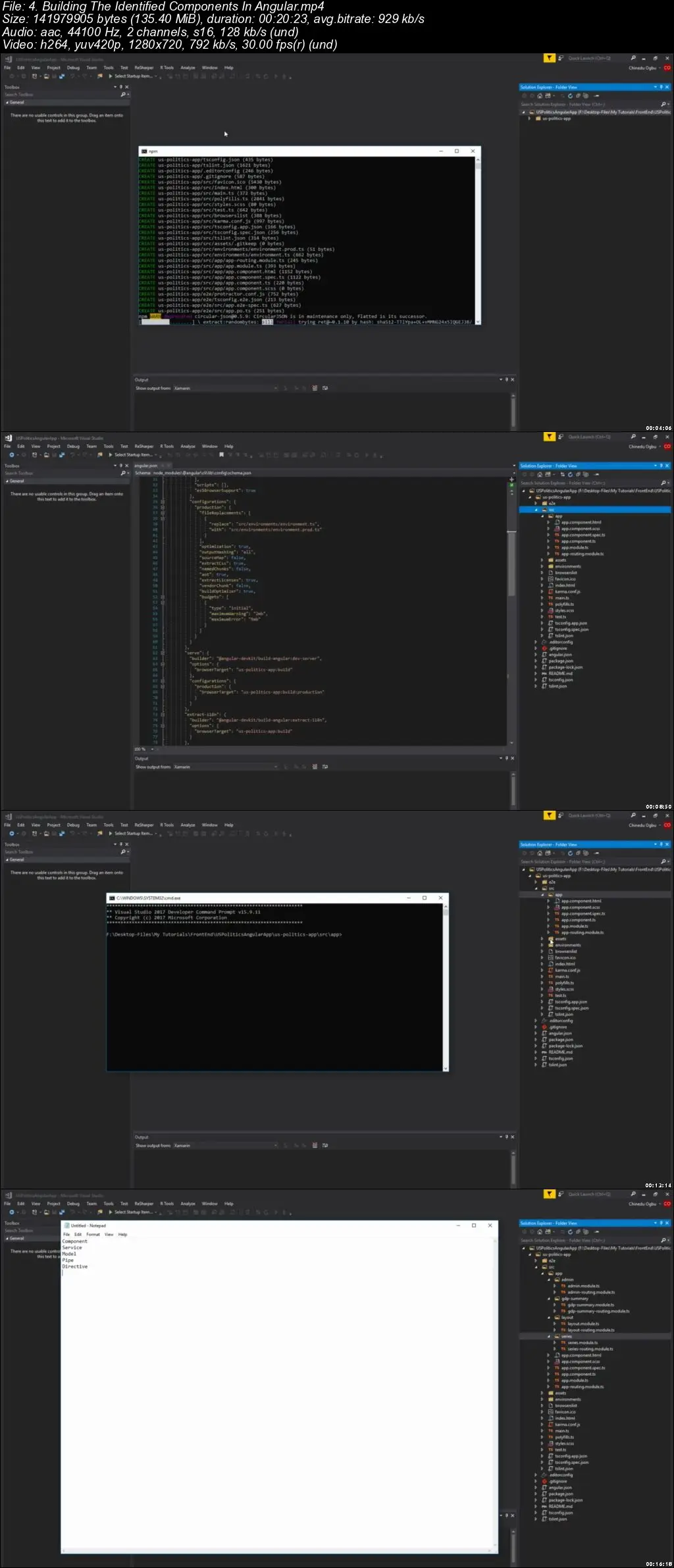This screenshot has height=1568, width=674.
Task: Open Toolbox window options arrow in angular.json frame
Action: 115,466
